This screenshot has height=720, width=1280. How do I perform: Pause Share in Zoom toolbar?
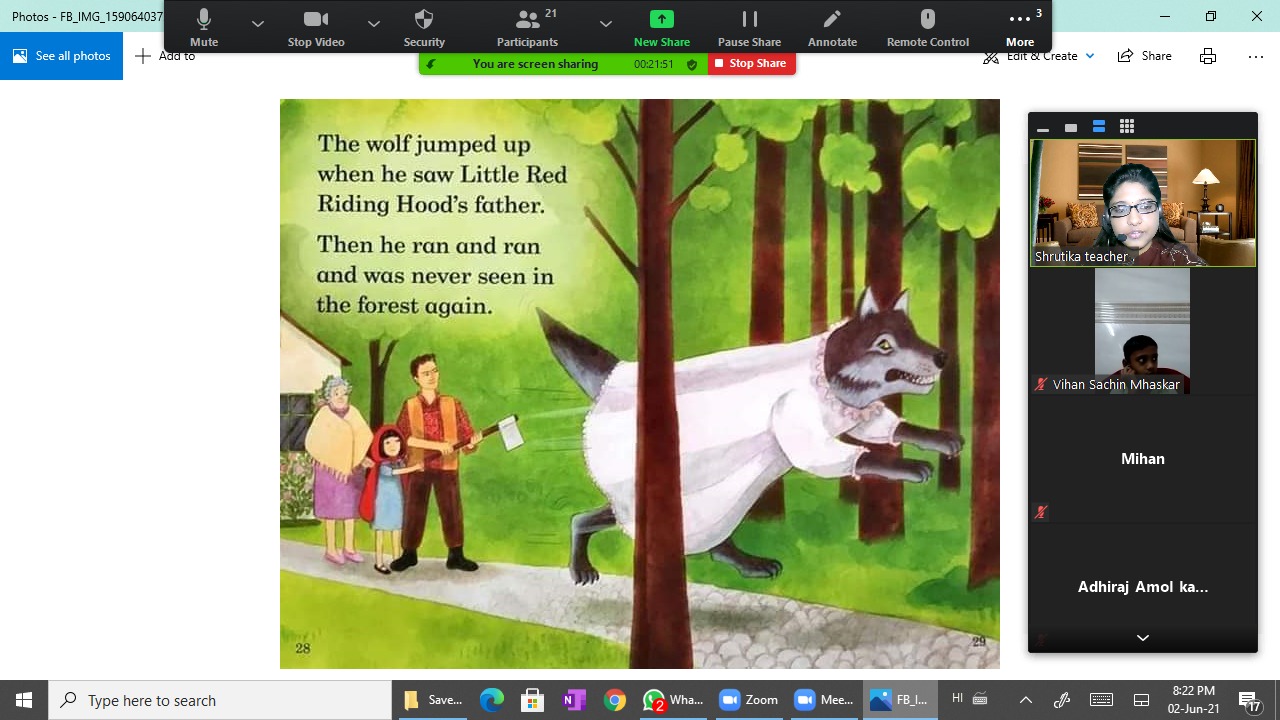(749, 27)
